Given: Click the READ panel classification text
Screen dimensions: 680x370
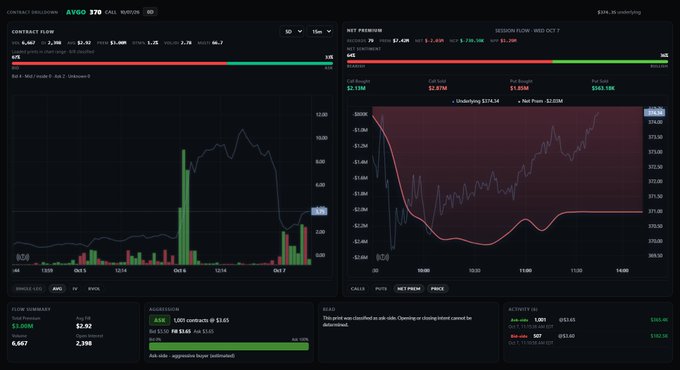Looking at the screenshot, I should coord(397,321).
